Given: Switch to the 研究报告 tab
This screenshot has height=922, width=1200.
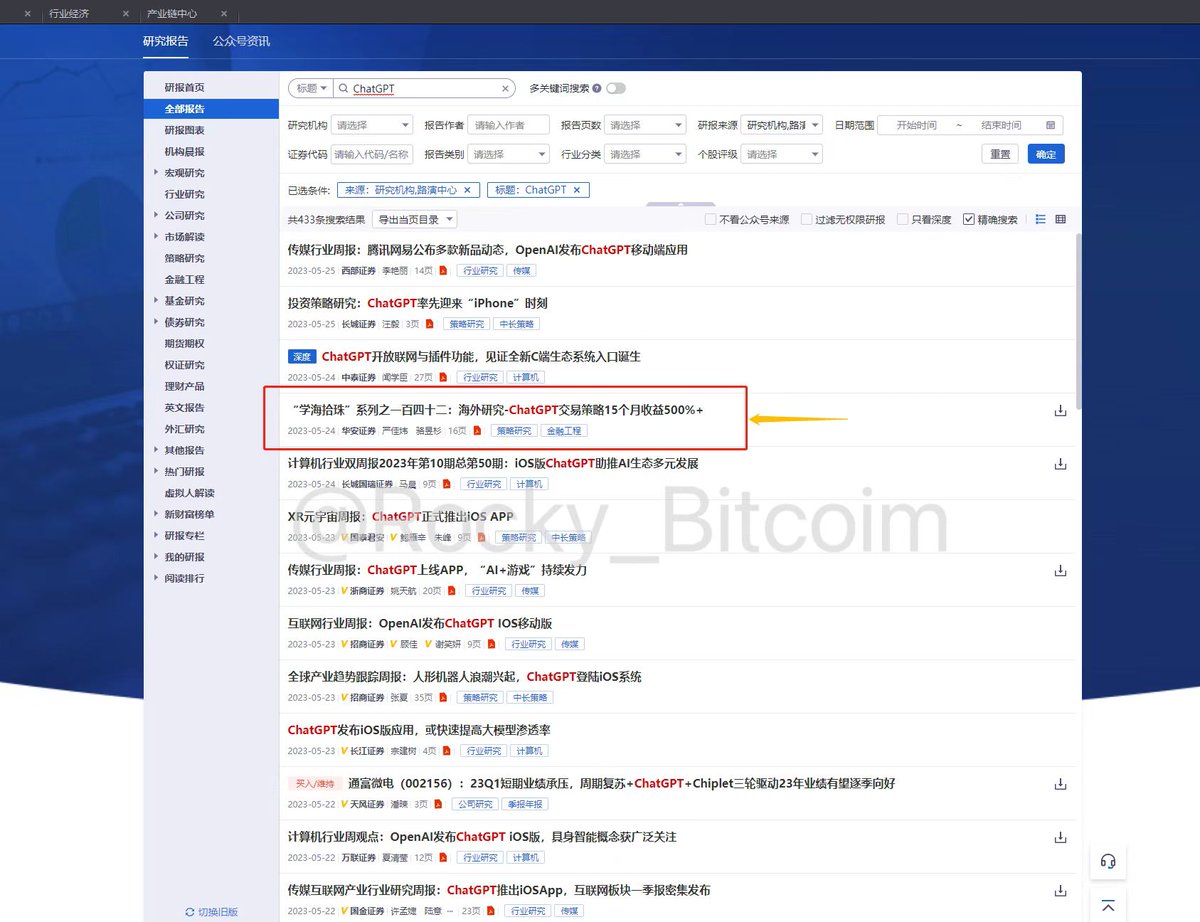Looking at the screenshot, I should [x=165, y=42].
